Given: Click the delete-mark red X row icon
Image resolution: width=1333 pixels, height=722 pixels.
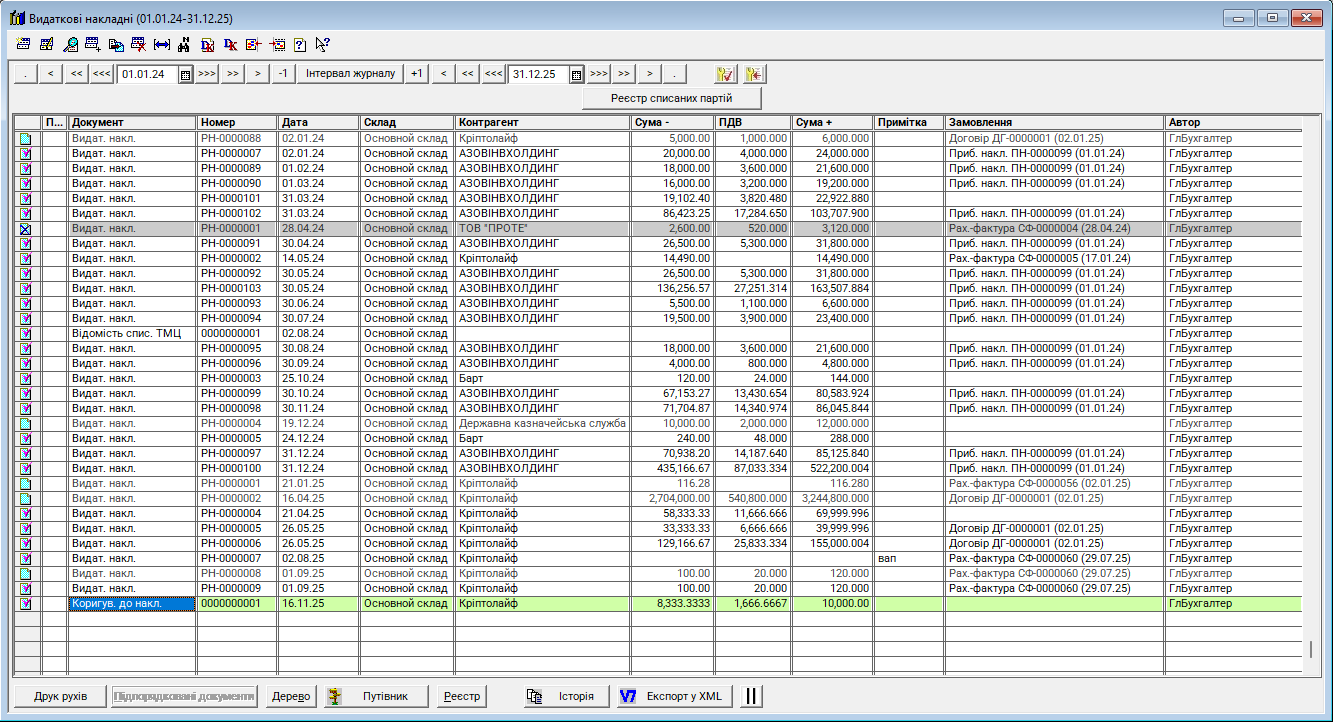Looking at the screenshot, I should pyautogui.click(x=138, y=44).
